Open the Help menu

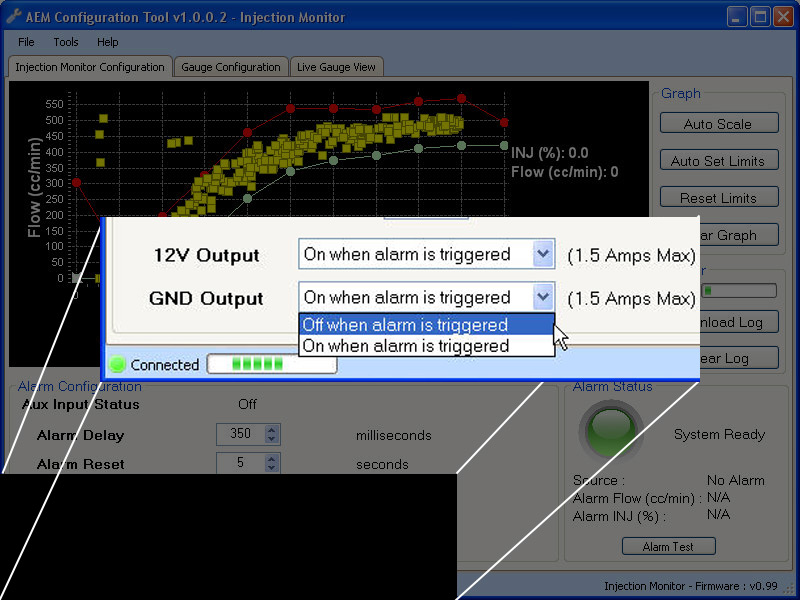pyautogui.click(x=108, y=42)
